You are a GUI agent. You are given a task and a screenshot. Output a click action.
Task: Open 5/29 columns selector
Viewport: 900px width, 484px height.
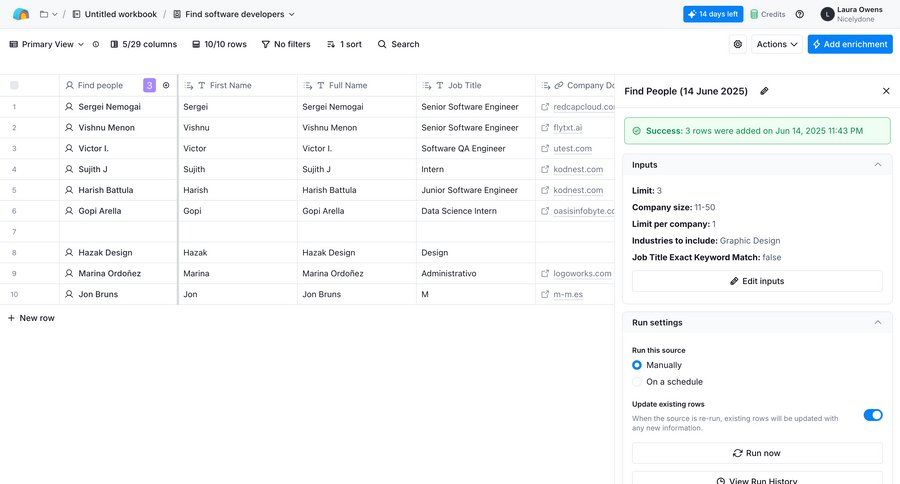(143, 44)
